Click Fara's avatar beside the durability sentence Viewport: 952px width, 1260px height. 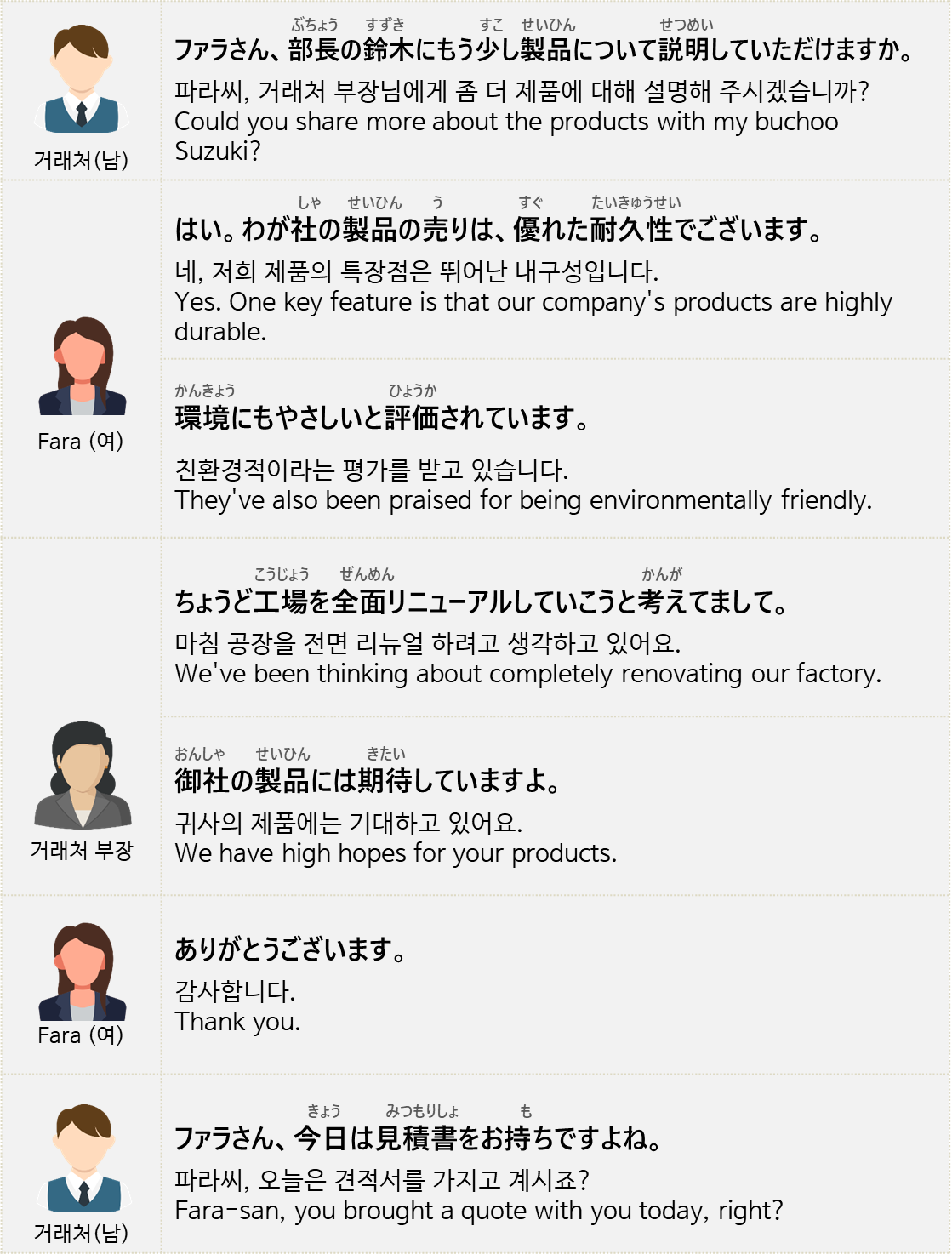pyautogui.click(x=82, y=367)
